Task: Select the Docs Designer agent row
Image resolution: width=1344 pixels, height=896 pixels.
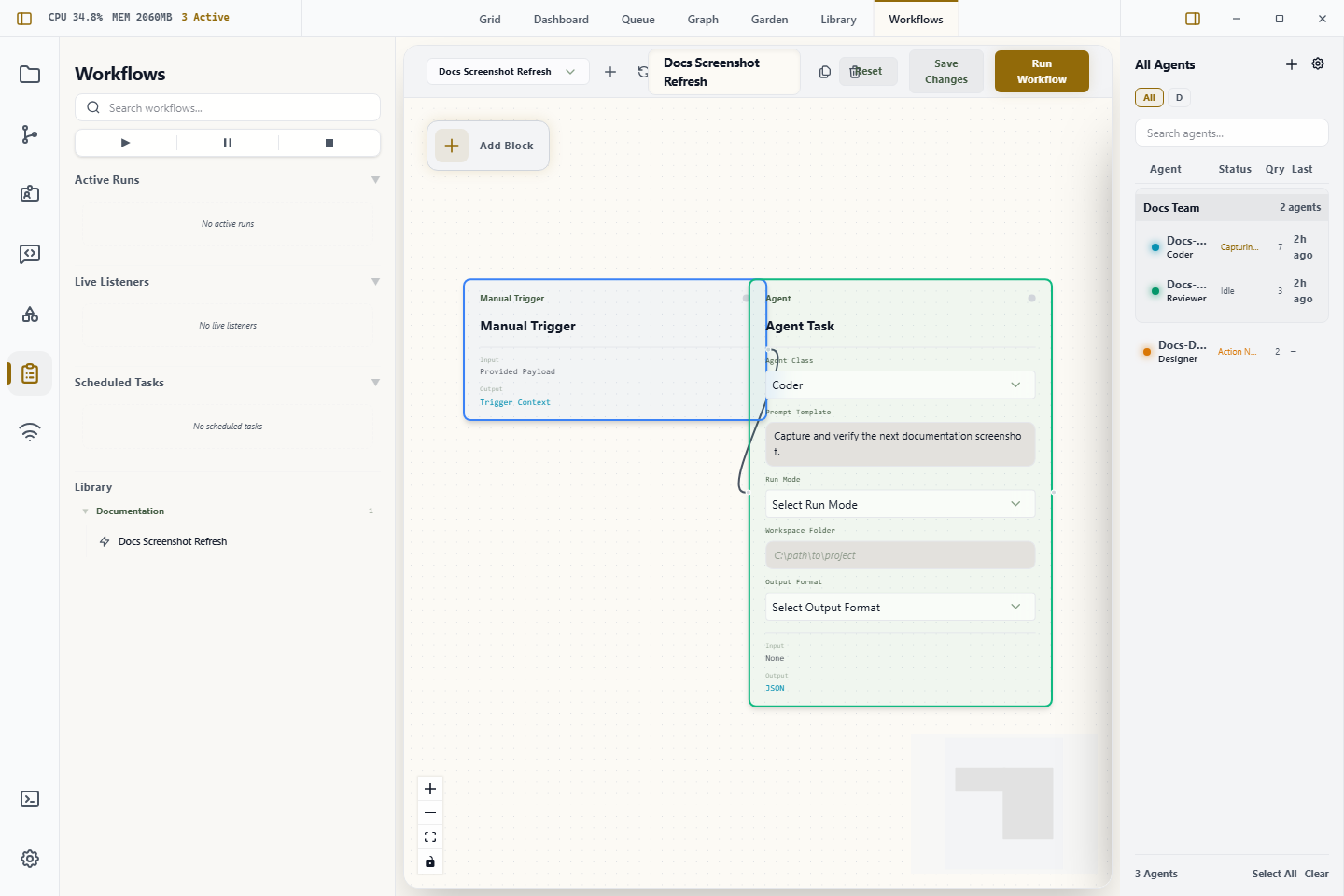Action: 1231,352
